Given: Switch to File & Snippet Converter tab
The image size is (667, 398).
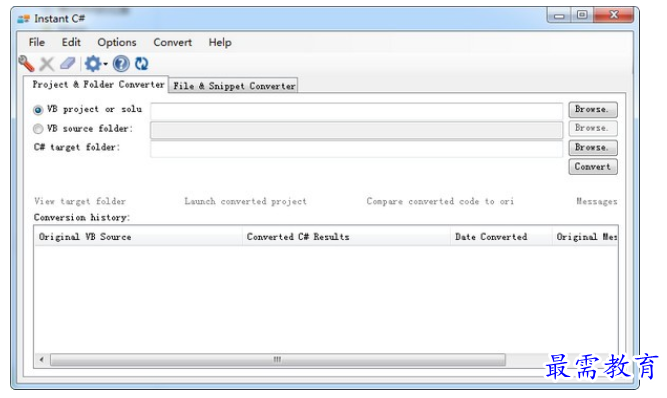Looking at the screenshot, I should pyautogui.click(x=234, y=86).
